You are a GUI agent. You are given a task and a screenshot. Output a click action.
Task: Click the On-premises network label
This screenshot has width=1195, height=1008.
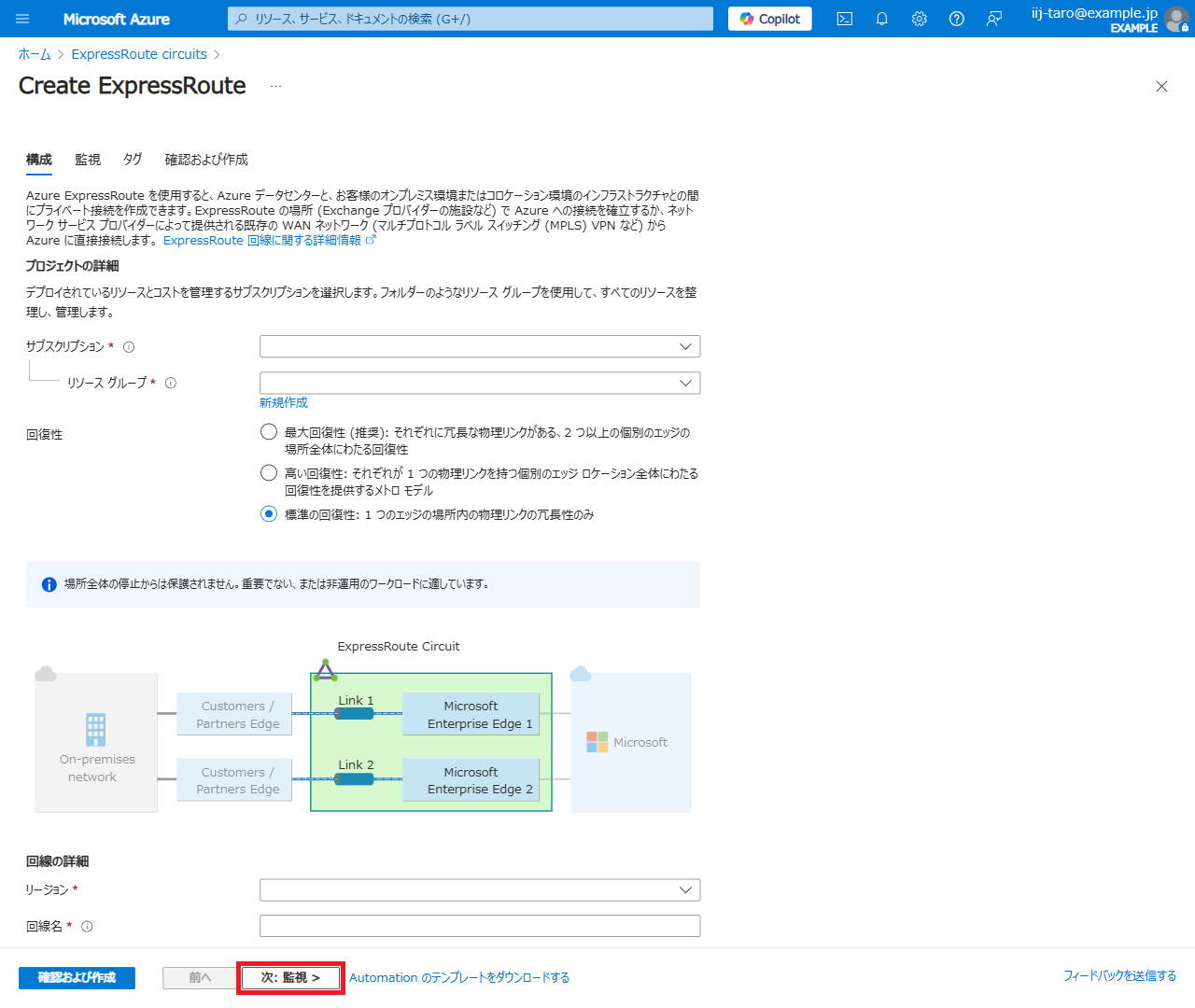point(97,768)
